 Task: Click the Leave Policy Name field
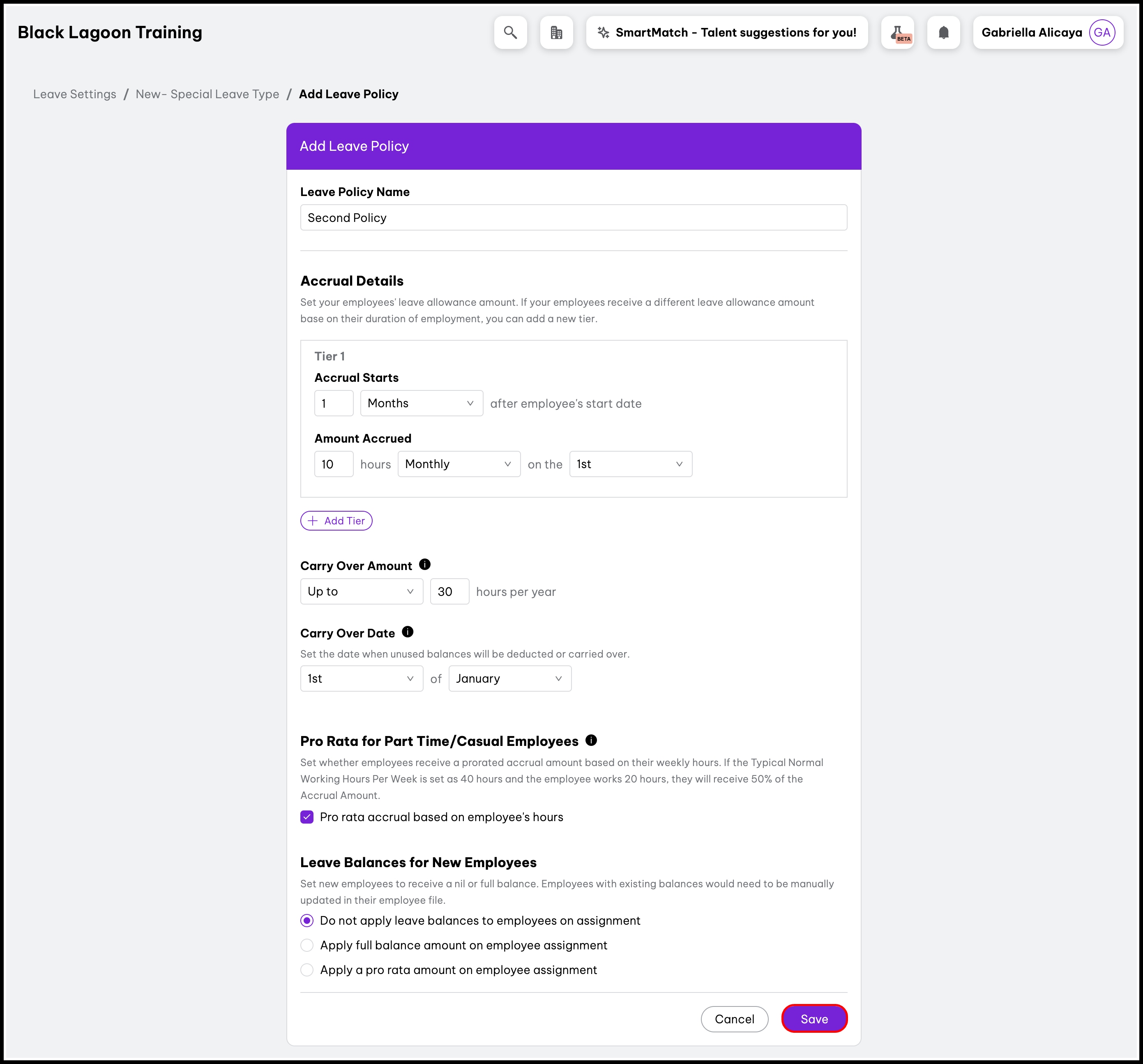[x=573, y=218]
